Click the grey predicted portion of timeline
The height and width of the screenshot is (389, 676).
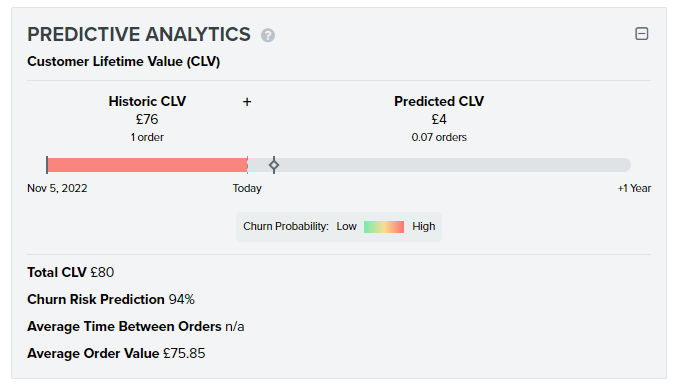[x=439, y=165]
